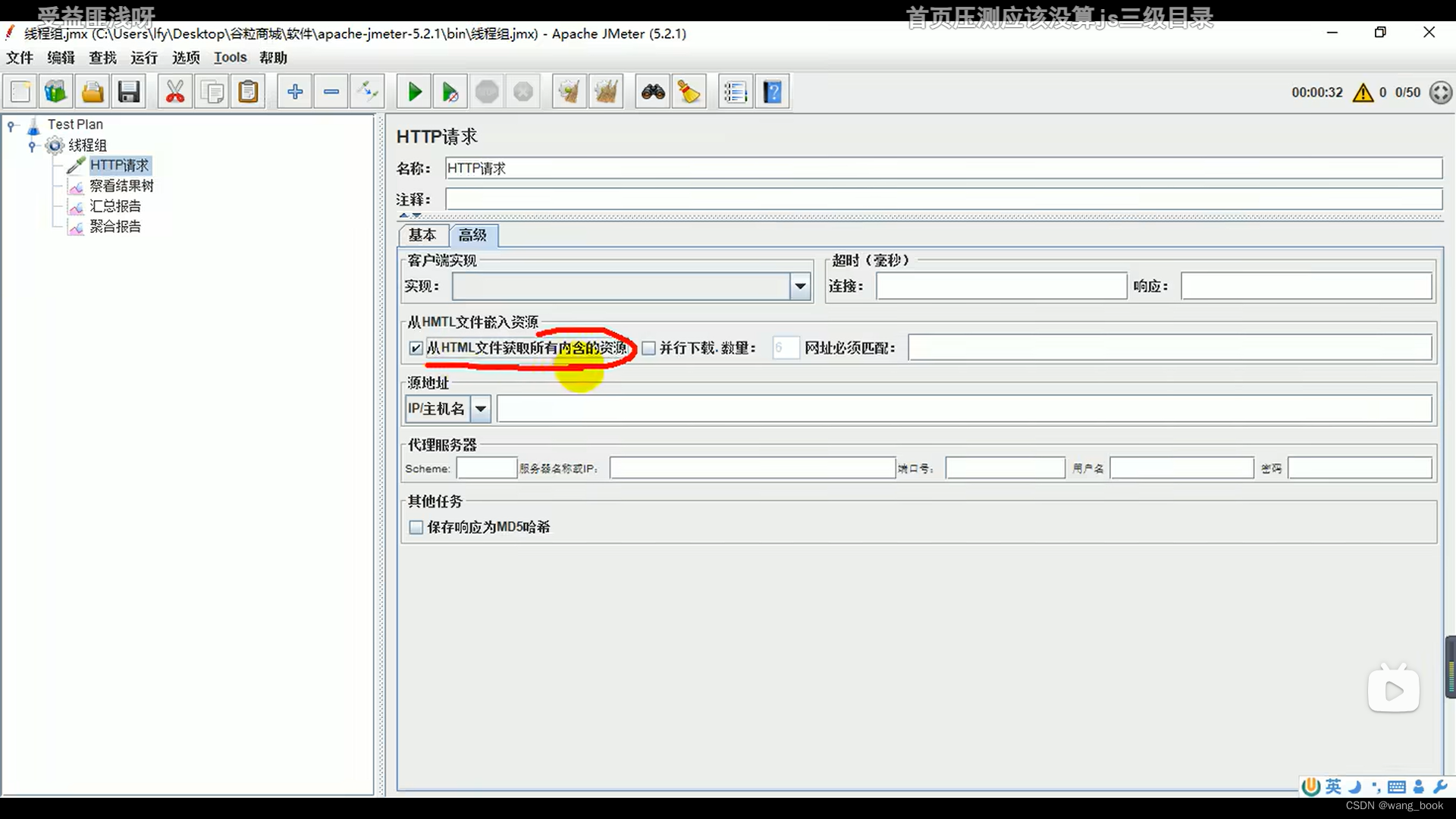
Task: Start test without pauses icon
Action: coord(450,92)
